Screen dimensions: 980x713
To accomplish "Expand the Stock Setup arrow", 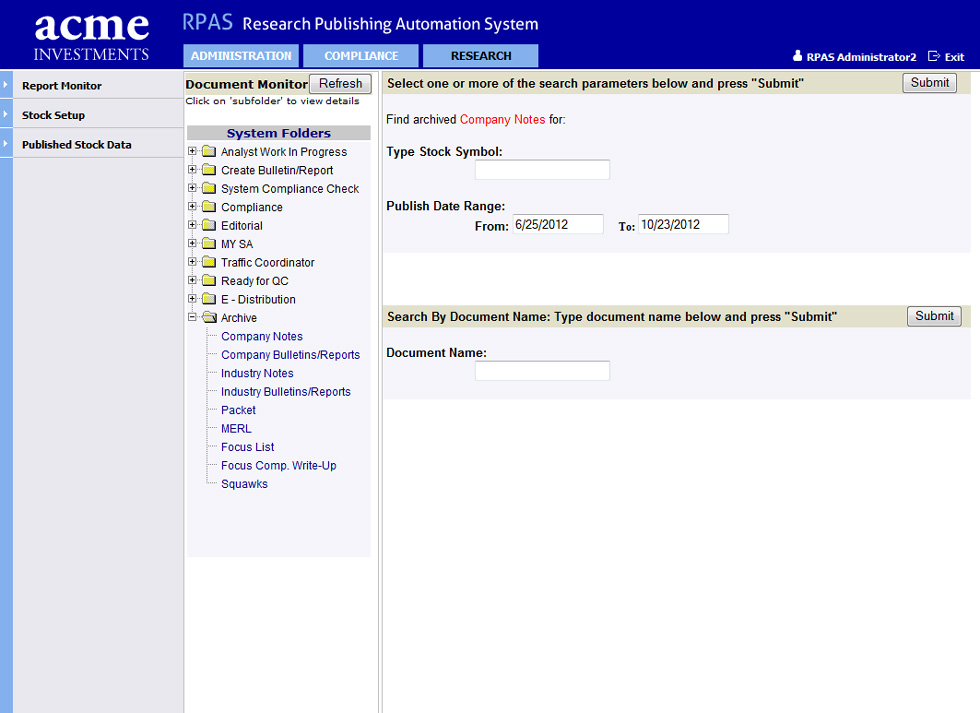I will [6, 114].
